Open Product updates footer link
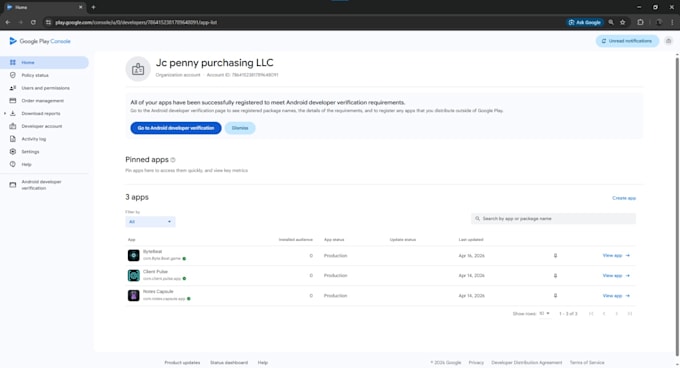The image size is (680, 368). coord(182,362)
